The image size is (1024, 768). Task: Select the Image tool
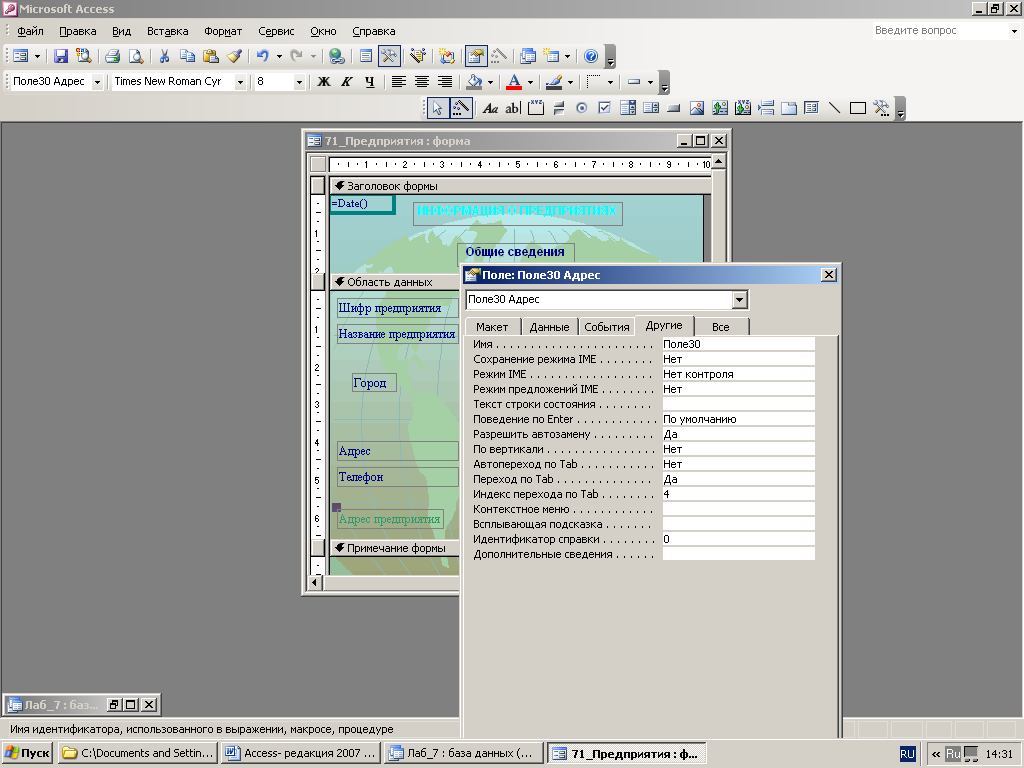[x=697, y=108]
